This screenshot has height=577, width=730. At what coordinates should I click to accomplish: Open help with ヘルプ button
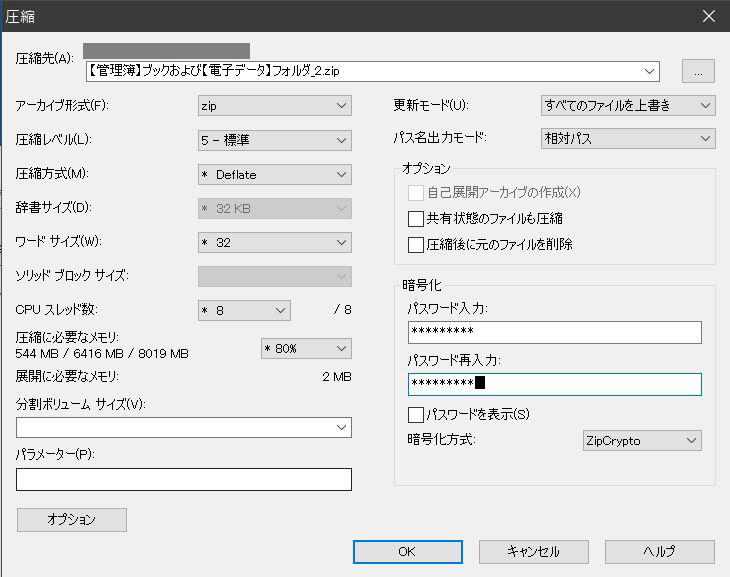tap(659, 551)
